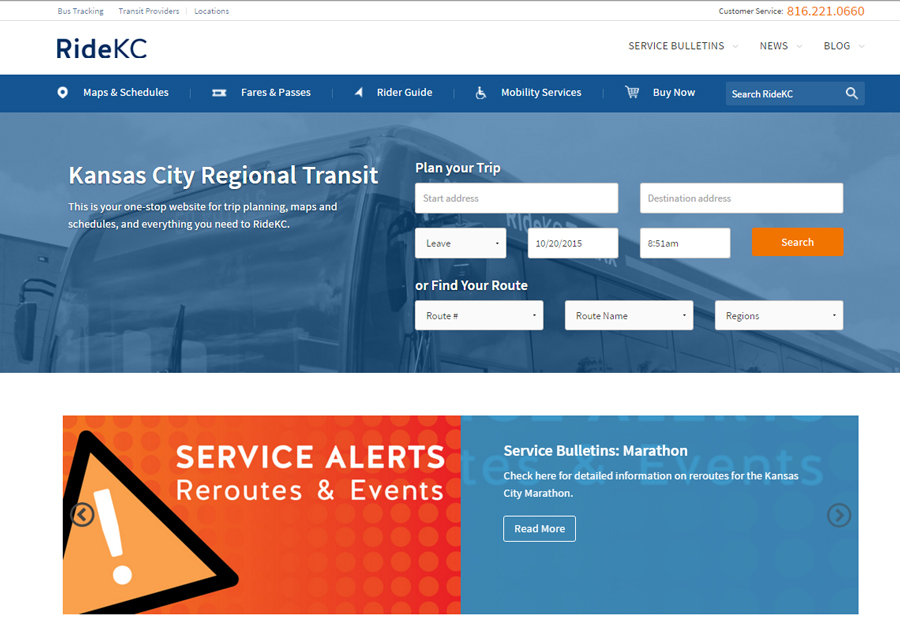The height and width of the screenshot is (625, 900).
Task: Click the arrow icon beside Rider Guide
Action: click(359, 92)
